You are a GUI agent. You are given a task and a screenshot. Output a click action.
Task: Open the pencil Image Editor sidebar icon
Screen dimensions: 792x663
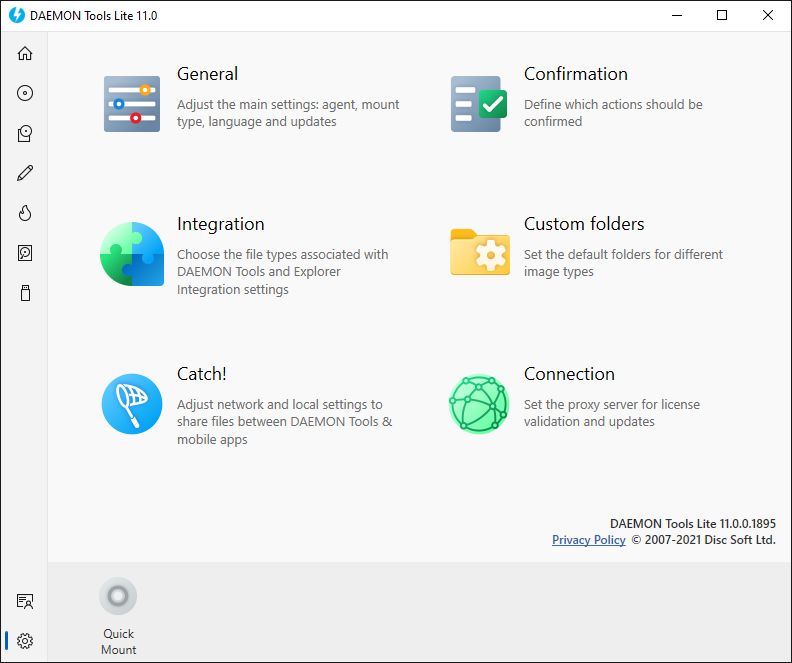point(25,173)
